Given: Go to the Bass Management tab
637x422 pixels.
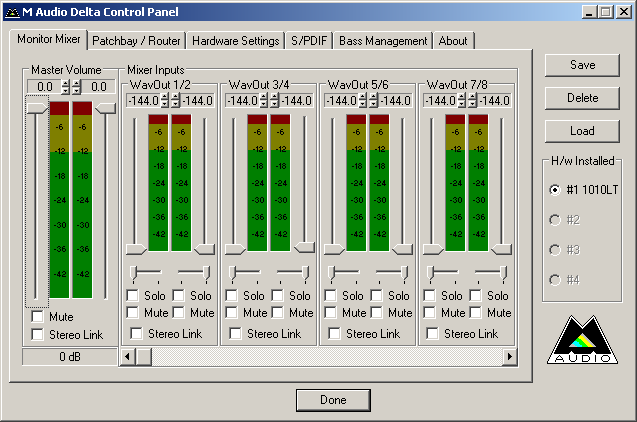Looking at the screenshot, I should pyautogui.click(x=383, y=41).
